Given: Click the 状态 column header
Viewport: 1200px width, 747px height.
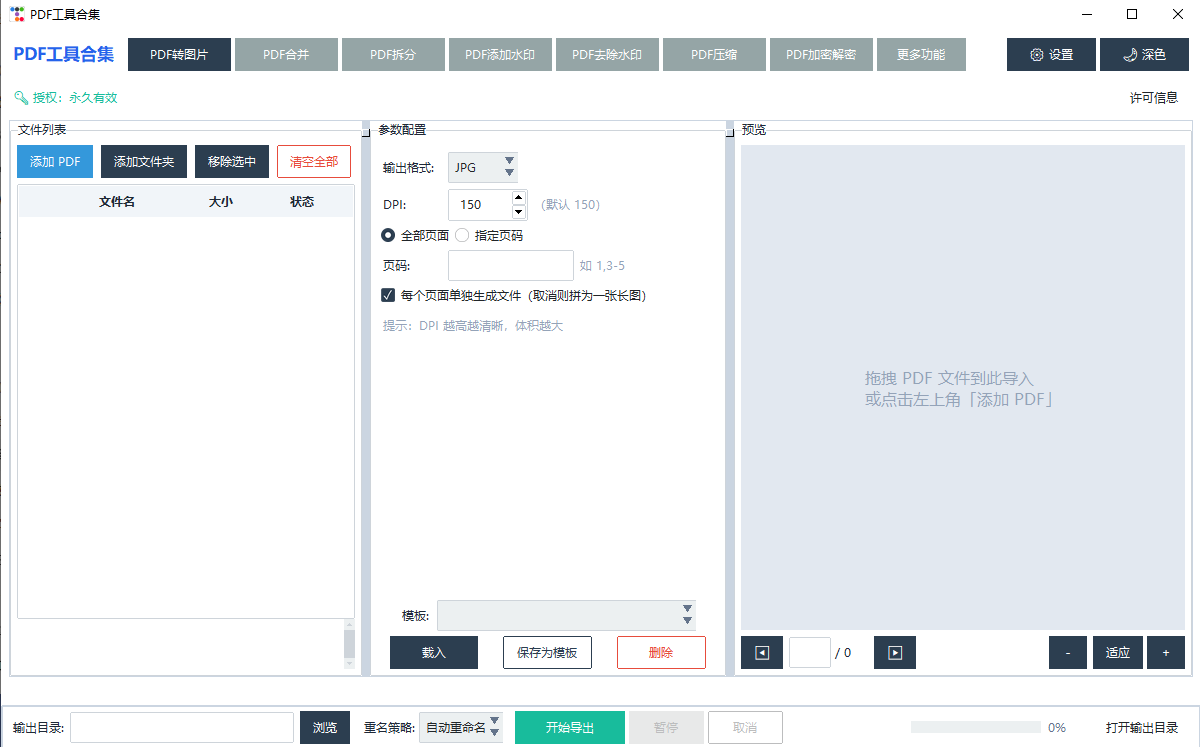Looking at the screenshot, I should (x=302, y=202).
